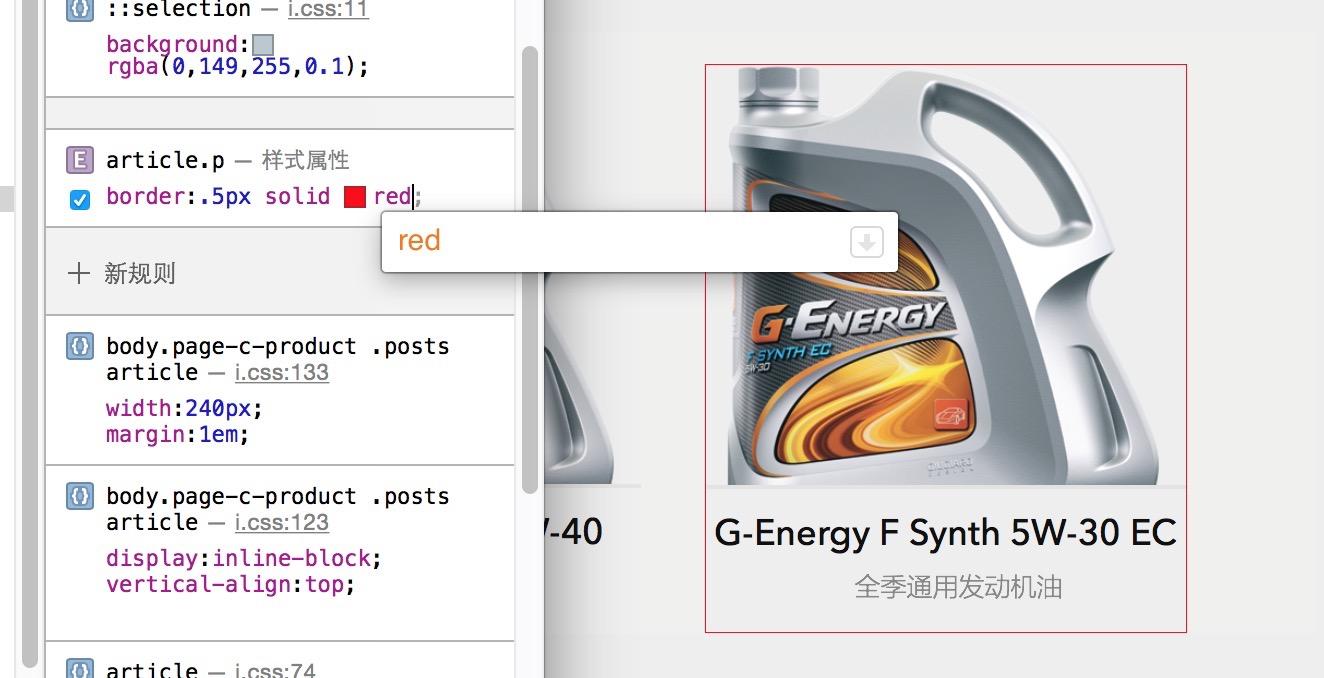Screen dimensions: 1324x678
Task: Open the i.css:133 source link
Action: (x=282, y=372)
